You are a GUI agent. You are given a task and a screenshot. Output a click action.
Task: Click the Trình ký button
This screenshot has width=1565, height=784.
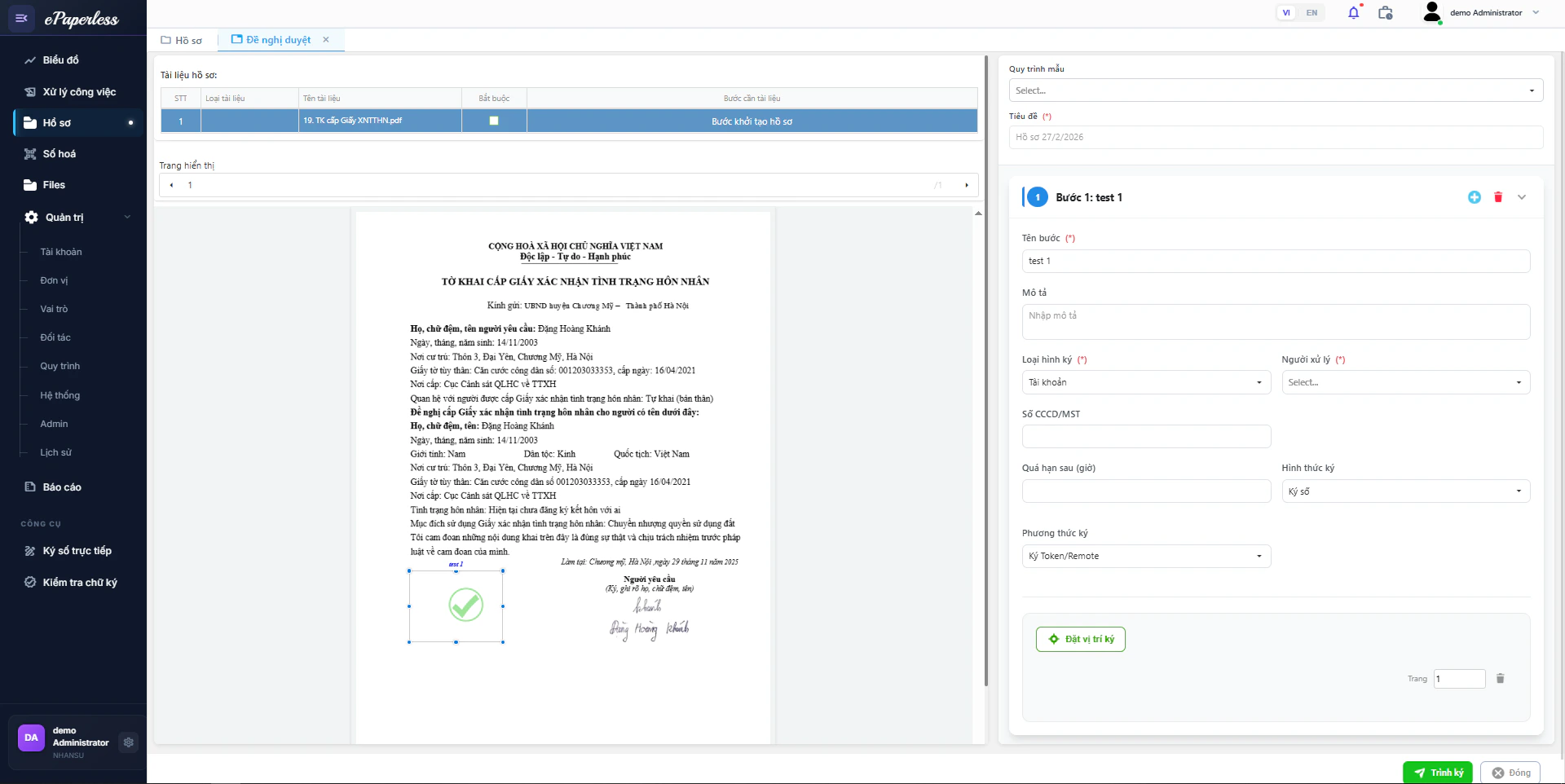(x=1438, y=773)
